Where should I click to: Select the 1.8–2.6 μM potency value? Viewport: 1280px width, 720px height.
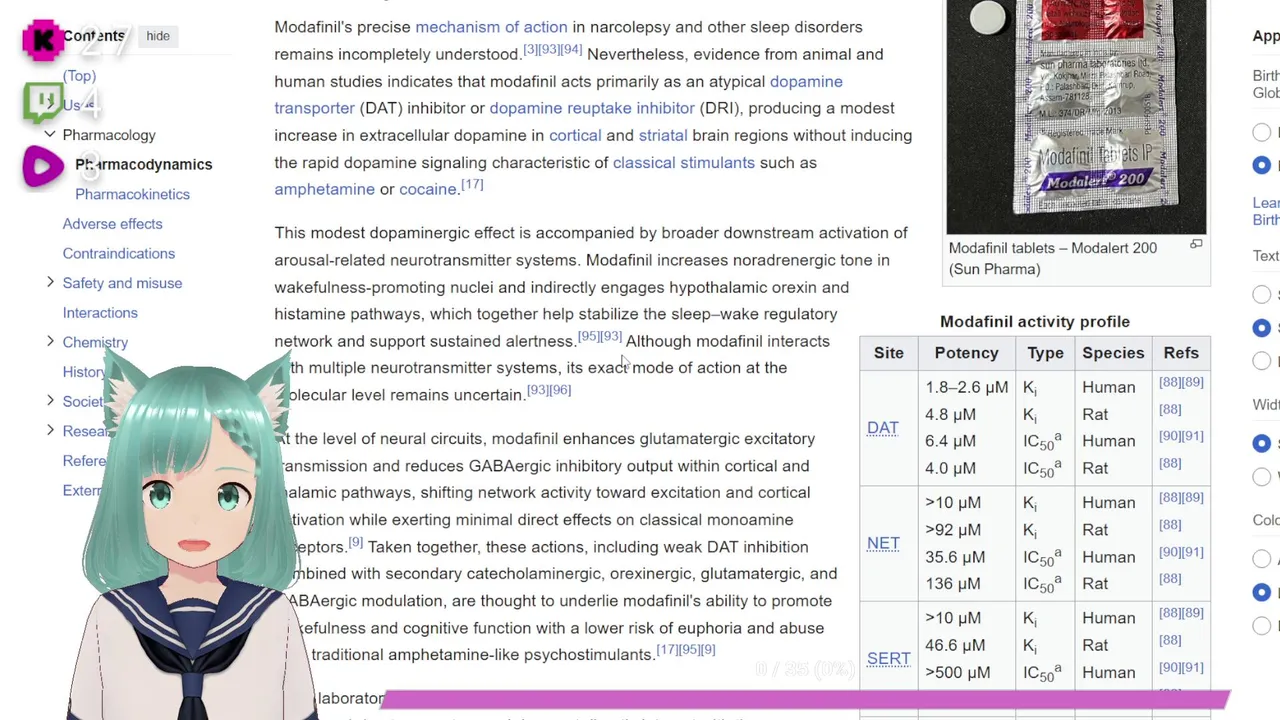pos(967,387)
